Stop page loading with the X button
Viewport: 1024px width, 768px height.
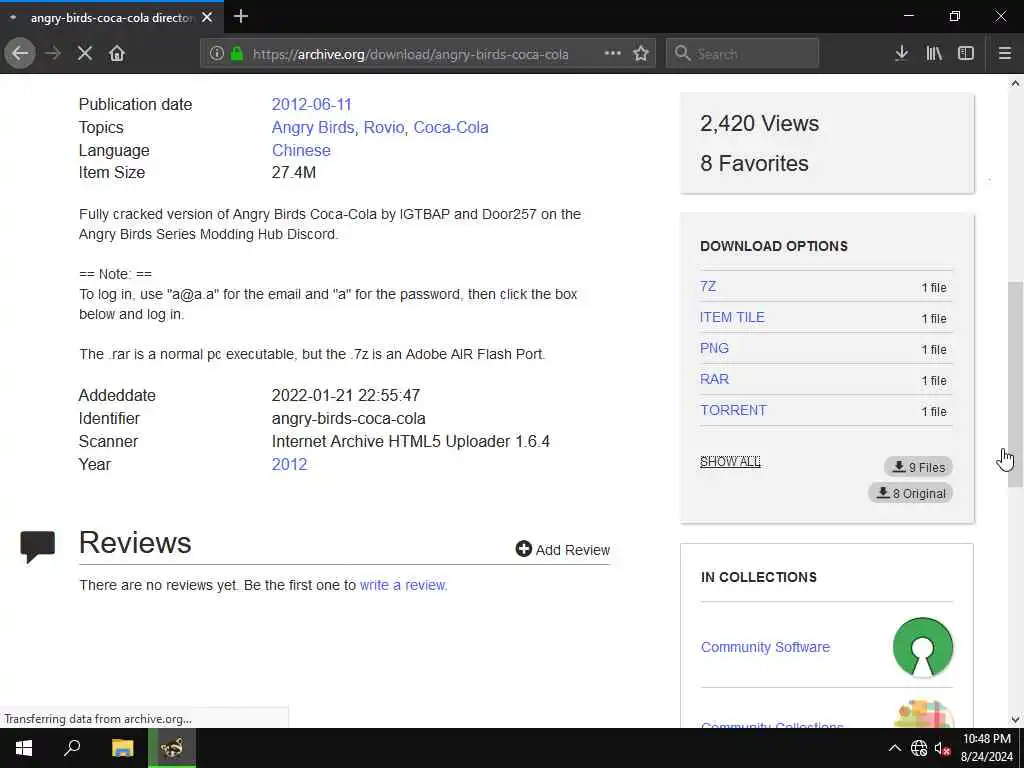click(x=85, y=54)
